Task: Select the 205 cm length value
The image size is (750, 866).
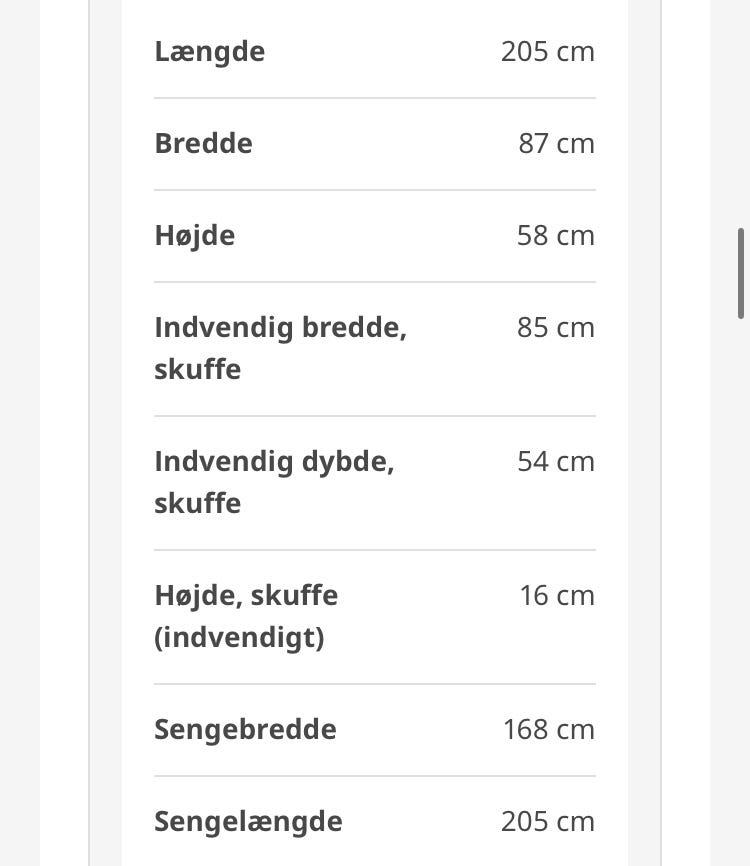Action: [547, 52]
